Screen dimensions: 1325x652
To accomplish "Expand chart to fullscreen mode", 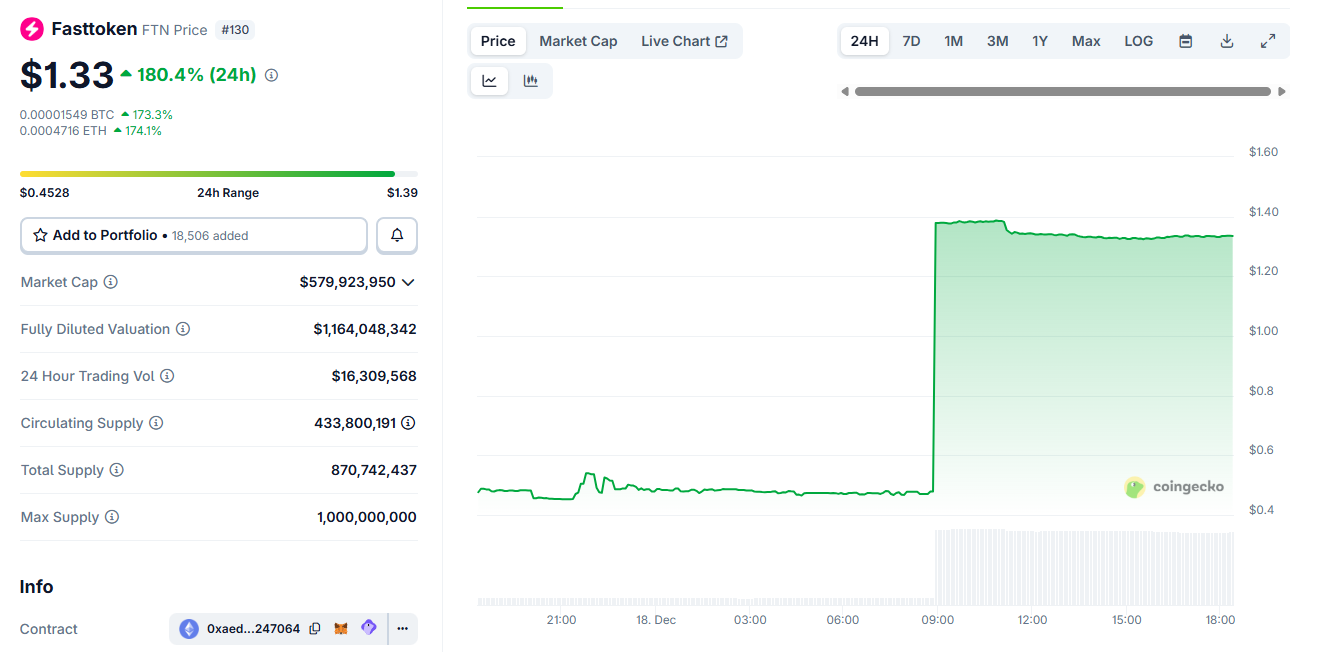I will coord(1268,41).
